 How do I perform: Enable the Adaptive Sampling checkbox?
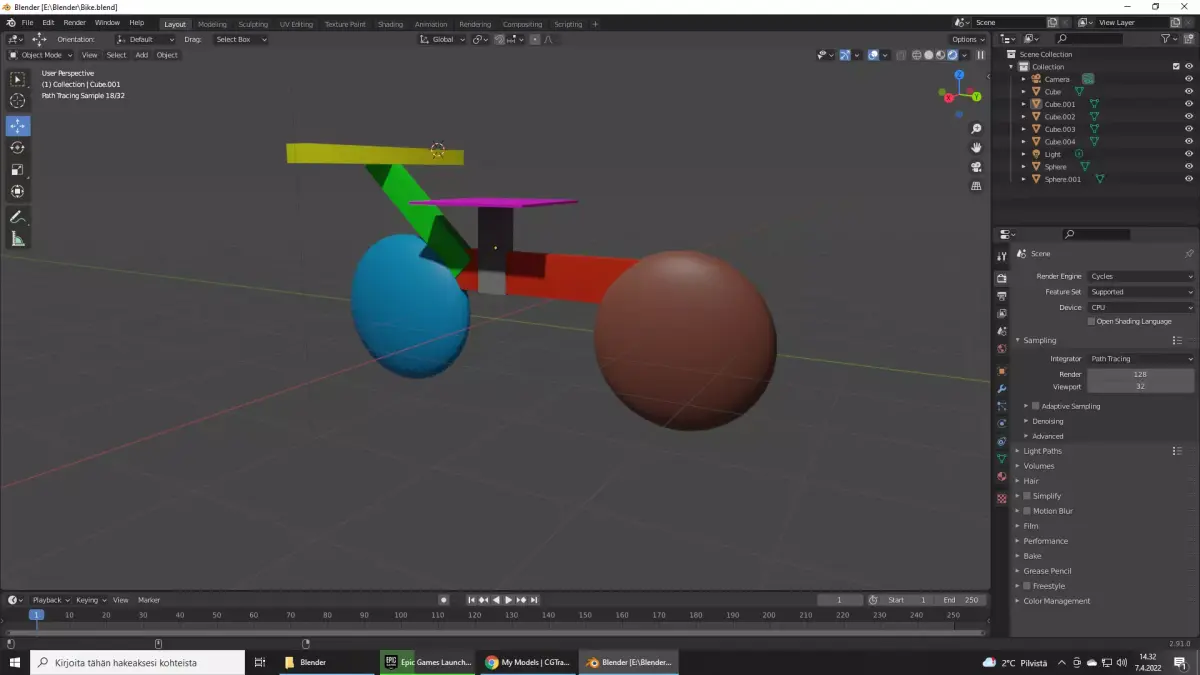(x=1036, y=406)
